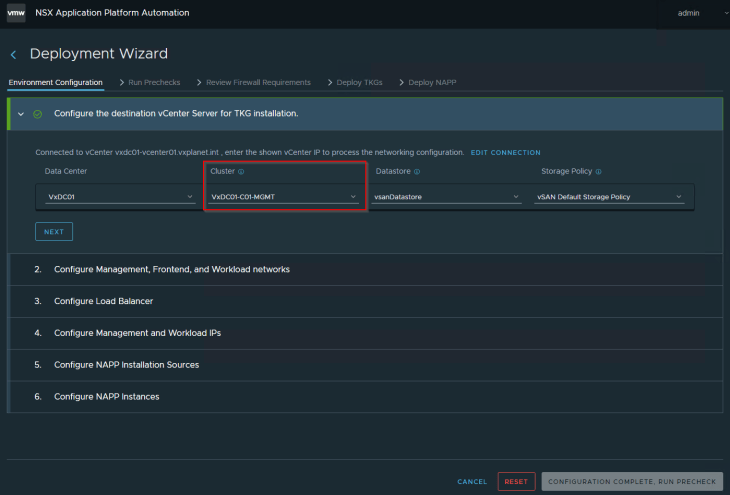Viewport: 730px width, 495px height.
Task: Click the Cluster info icon
Action: click(241, 171)
